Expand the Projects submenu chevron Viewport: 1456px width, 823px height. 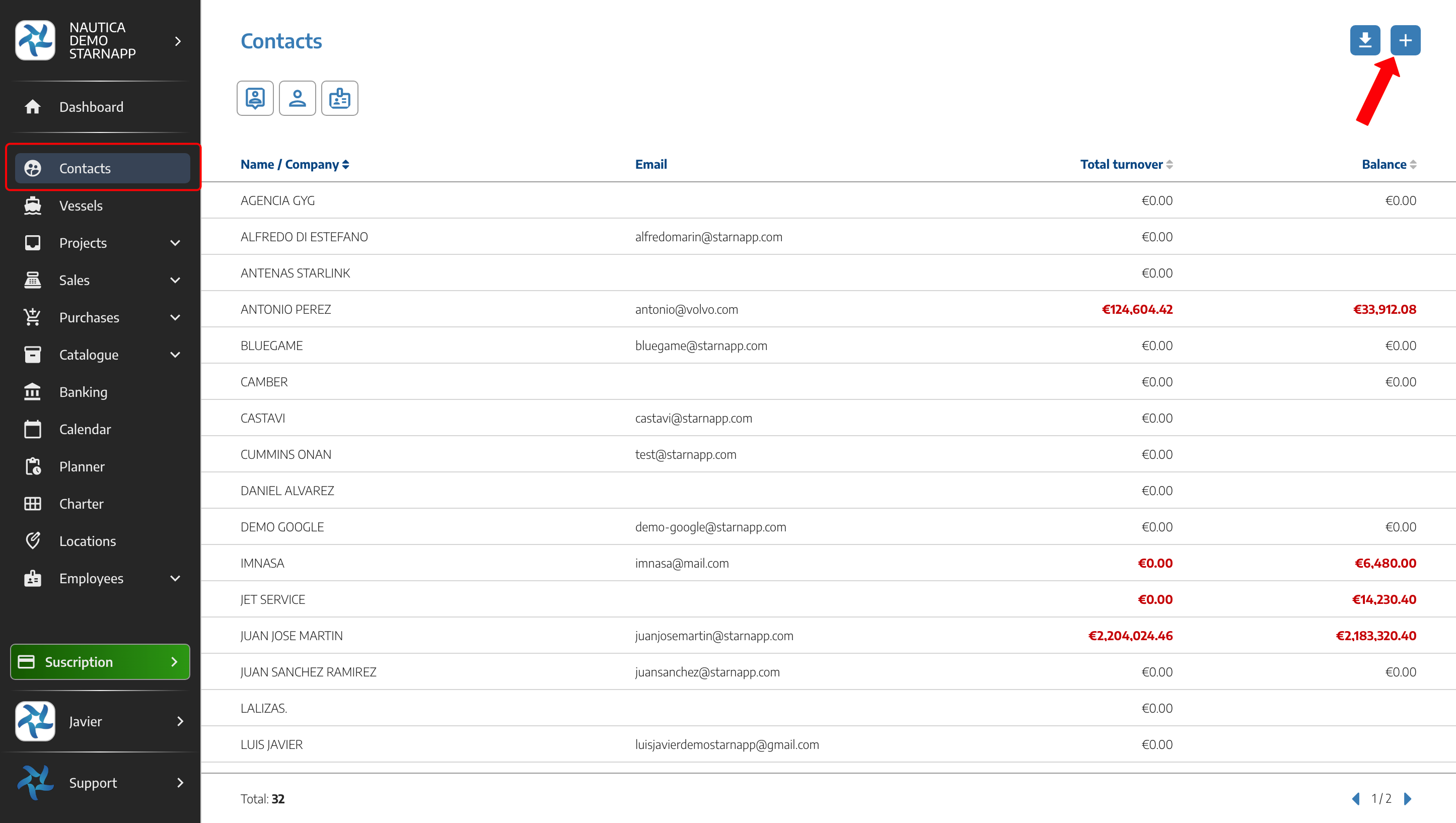175,243
